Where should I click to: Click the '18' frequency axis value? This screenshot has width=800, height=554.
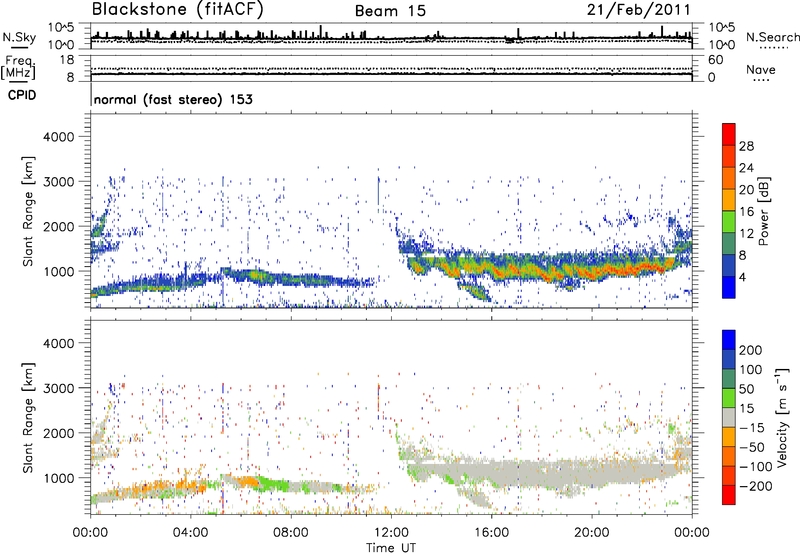pos(67,60)
